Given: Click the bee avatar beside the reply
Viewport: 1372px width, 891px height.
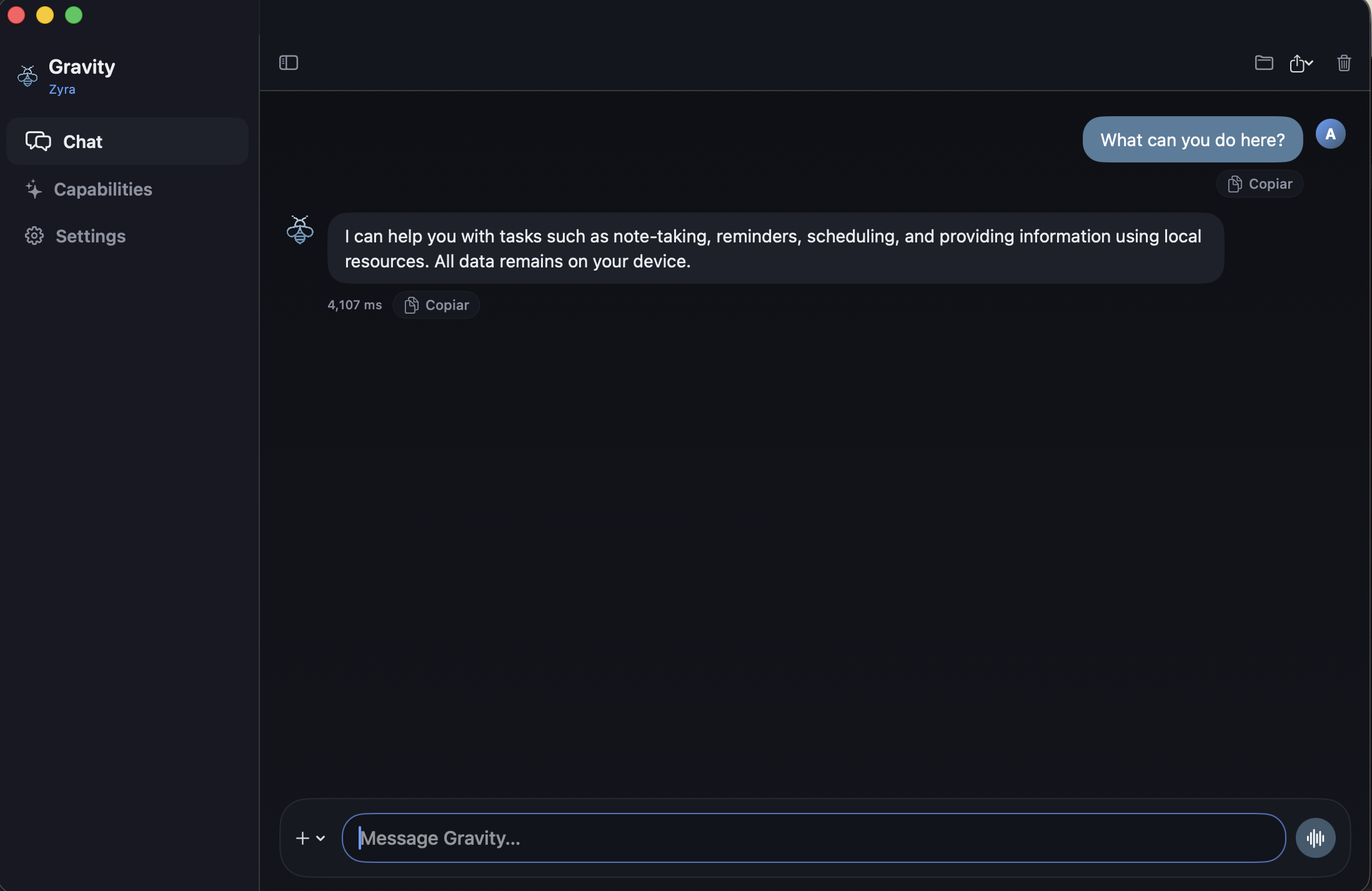Looking at the screenshot, I should pyautogui.click(x=300, y=229).
